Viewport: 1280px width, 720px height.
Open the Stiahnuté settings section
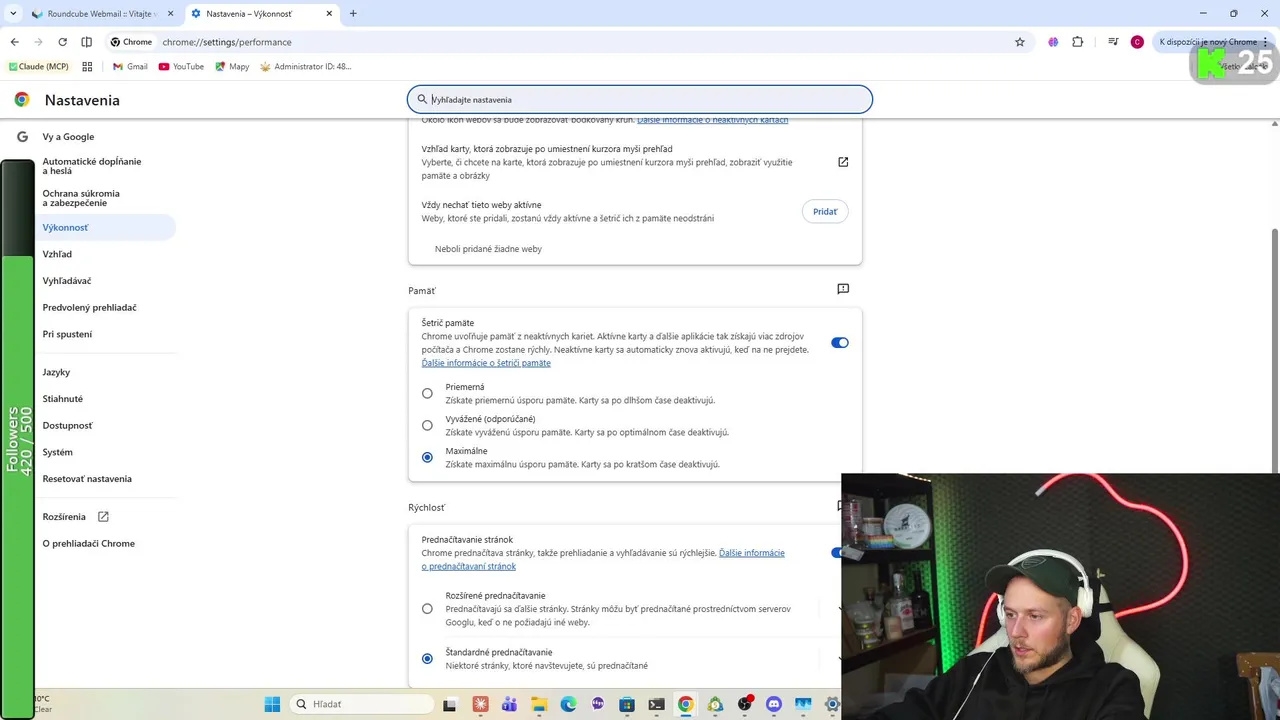point(63,399)
